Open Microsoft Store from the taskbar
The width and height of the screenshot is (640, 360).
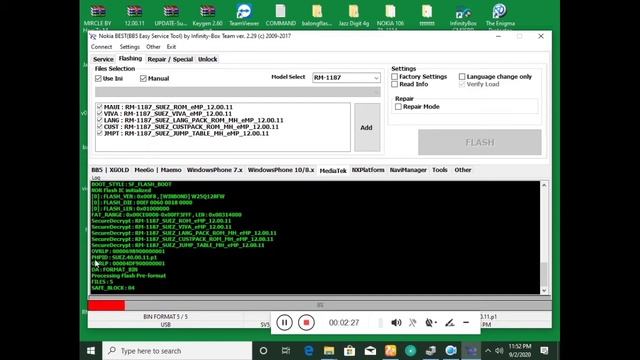tap(349, 351)
